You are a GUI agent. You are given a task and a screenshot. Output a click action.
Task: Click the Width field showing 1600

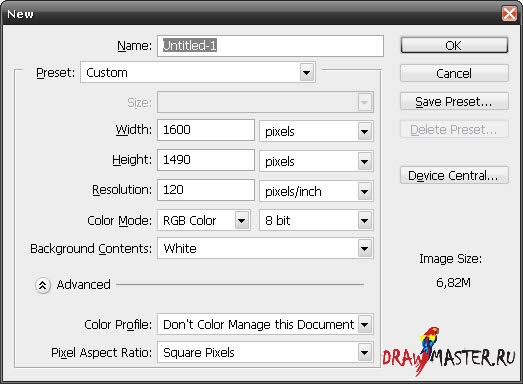click(206, 130)
